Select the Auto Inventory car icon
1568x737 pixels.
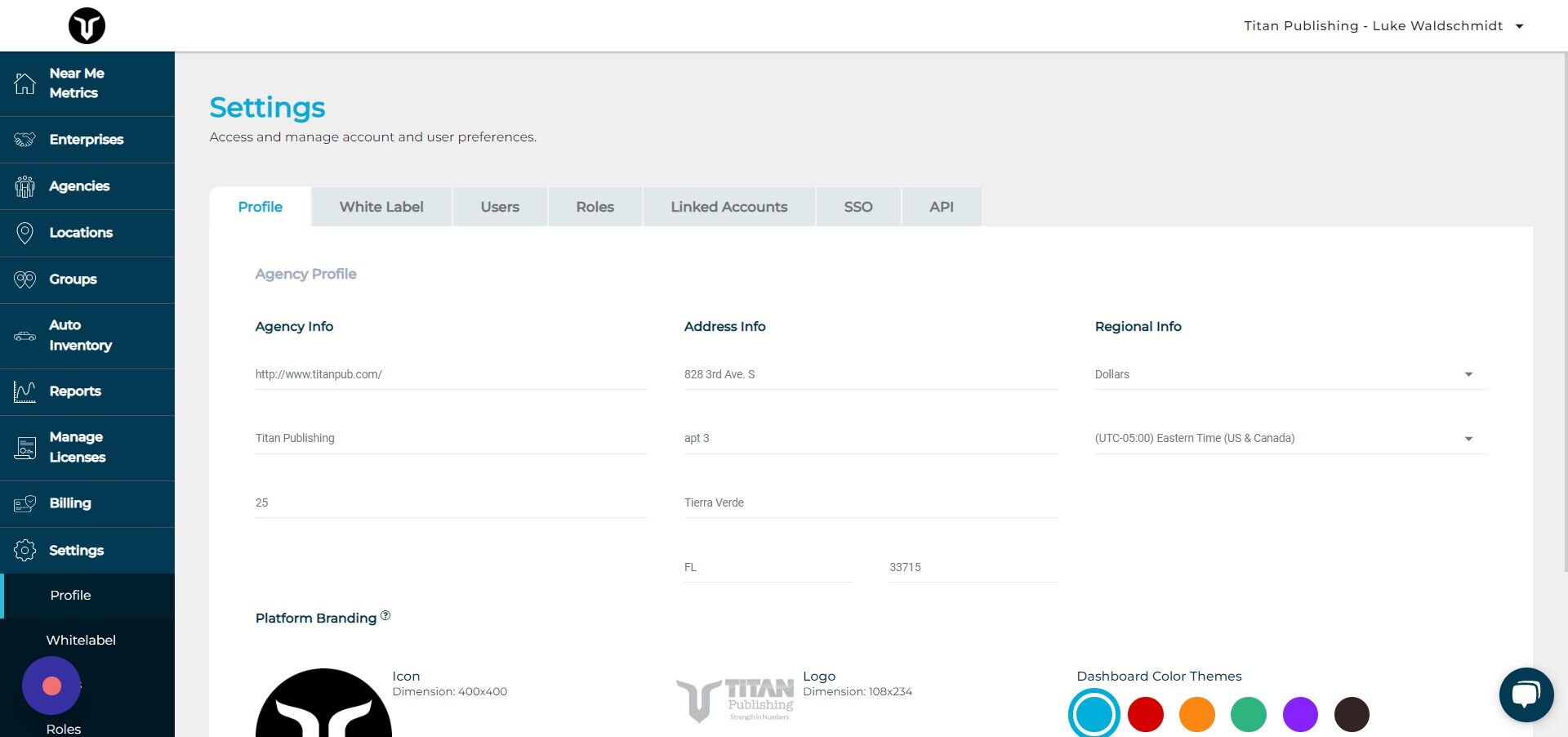pos(24,335)
